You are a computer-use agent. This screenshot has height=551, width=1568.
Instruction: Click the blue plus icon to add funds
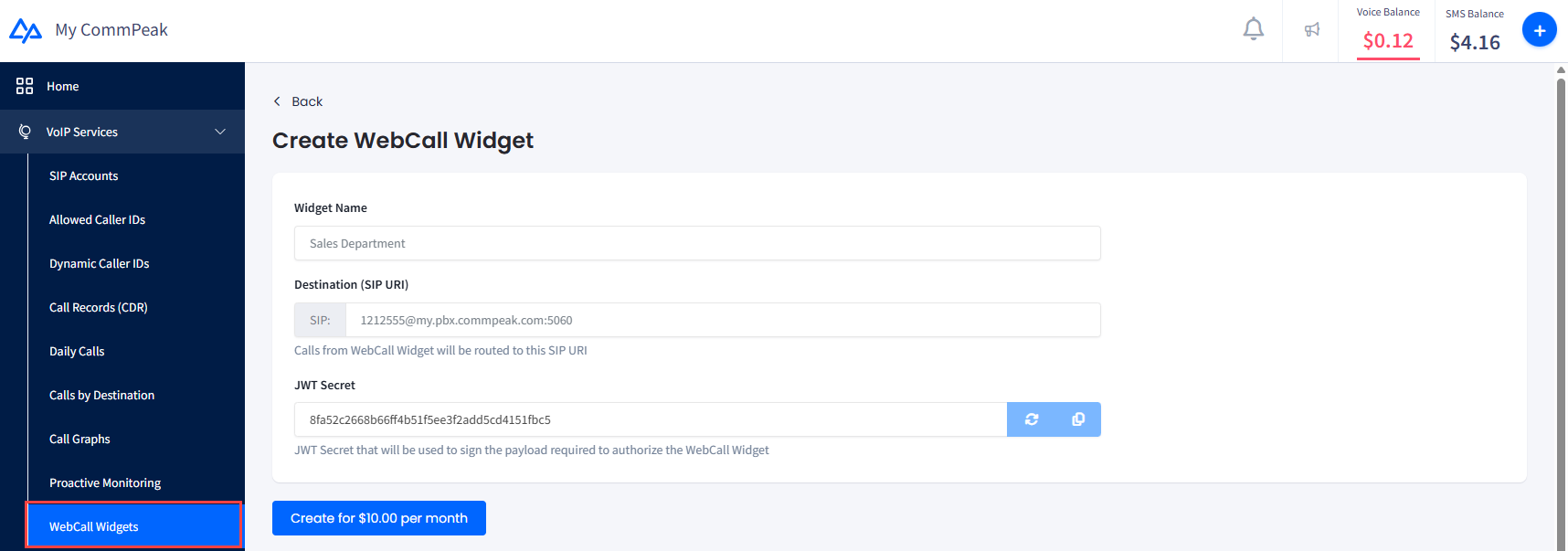(x=1539, y=28)
